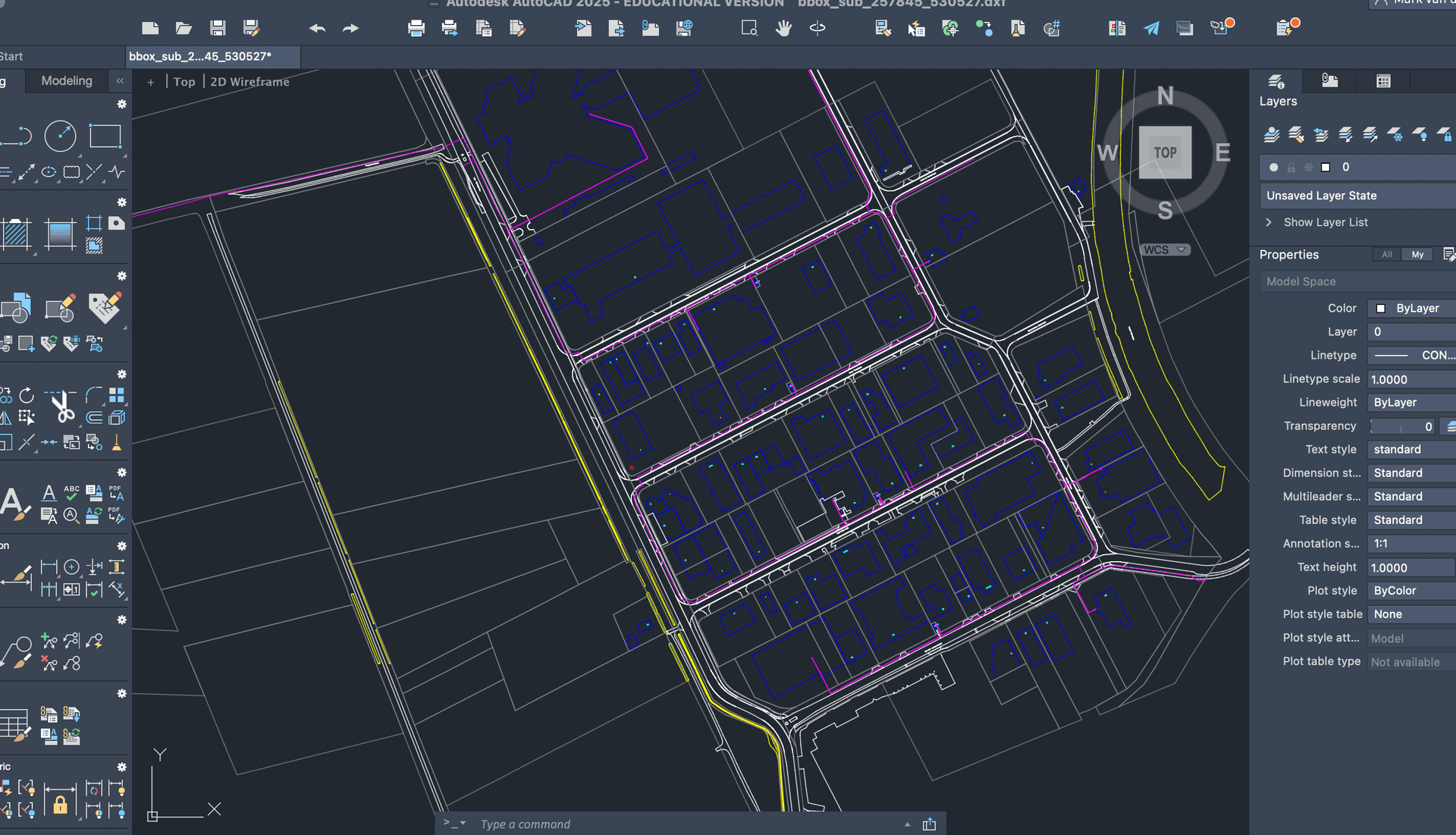Select the Rectangle draw tool
Screen dimensions: 1456x835
[105, 137]
